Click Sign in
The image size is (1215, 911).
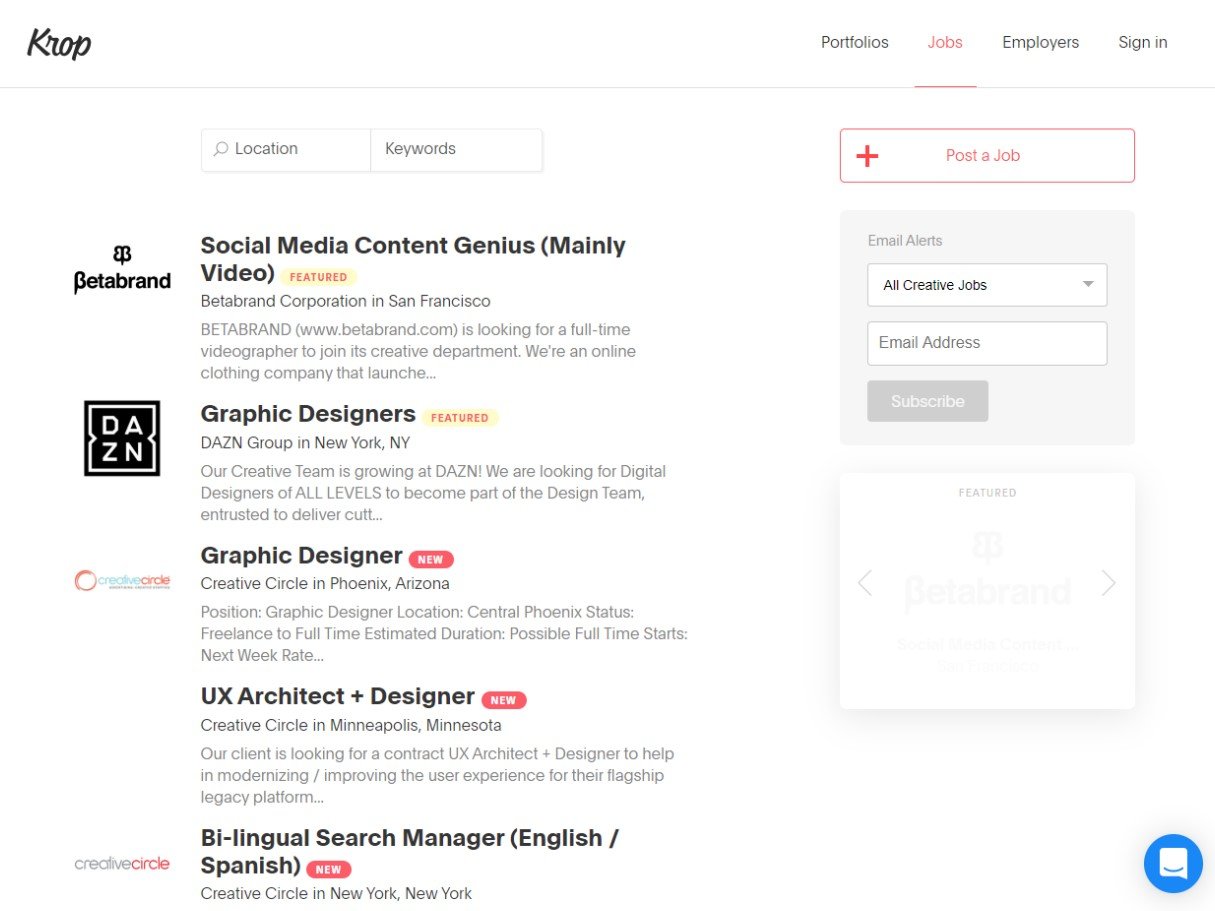pos(1142,42)
